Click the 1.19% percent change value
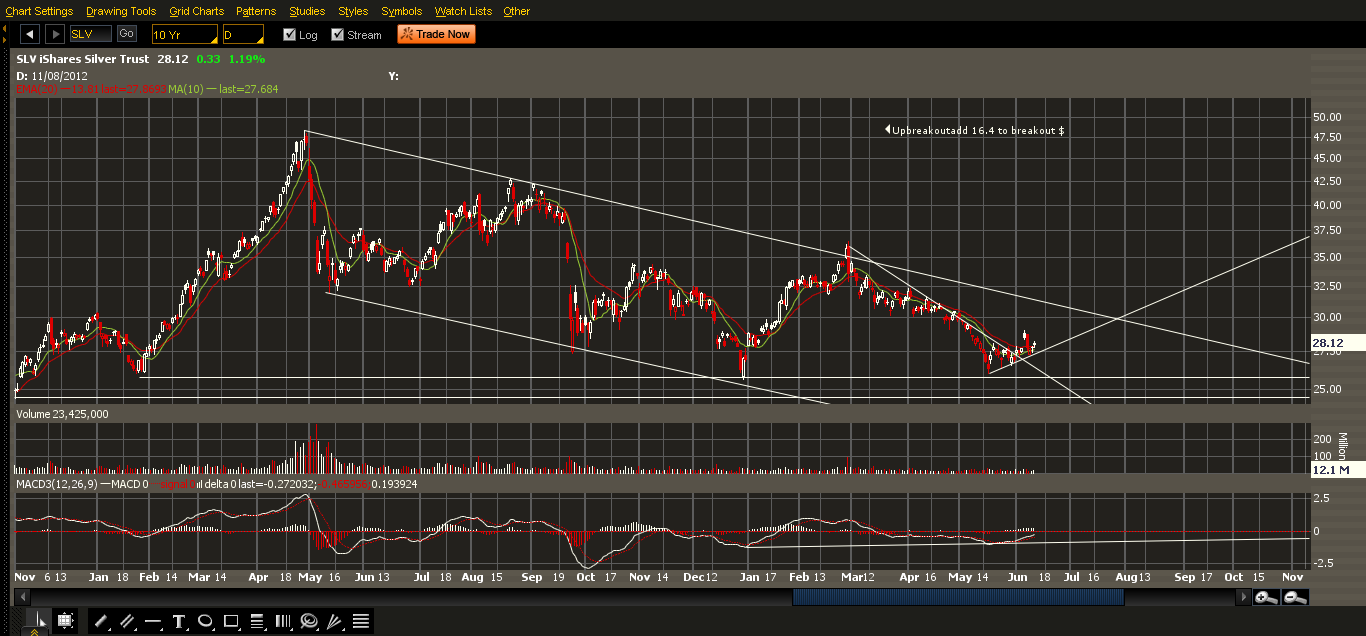 tap(245, 59)
